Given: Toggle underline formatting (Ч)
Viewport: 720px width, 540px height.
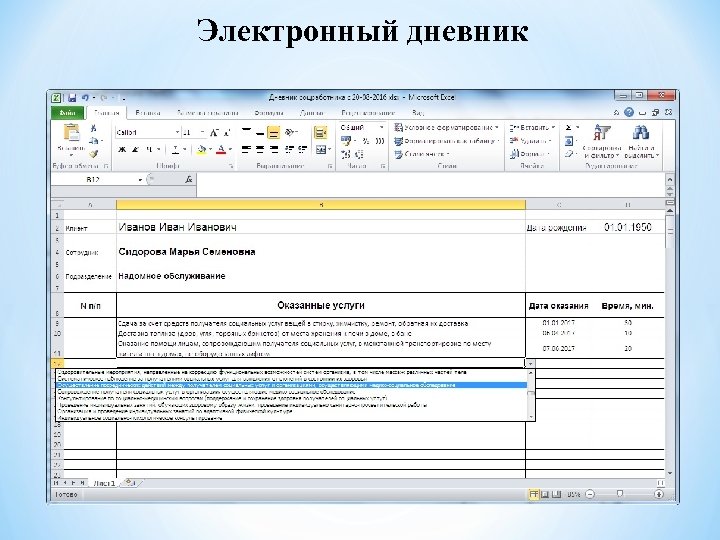Looking at the screenshot, I should 149,149.
